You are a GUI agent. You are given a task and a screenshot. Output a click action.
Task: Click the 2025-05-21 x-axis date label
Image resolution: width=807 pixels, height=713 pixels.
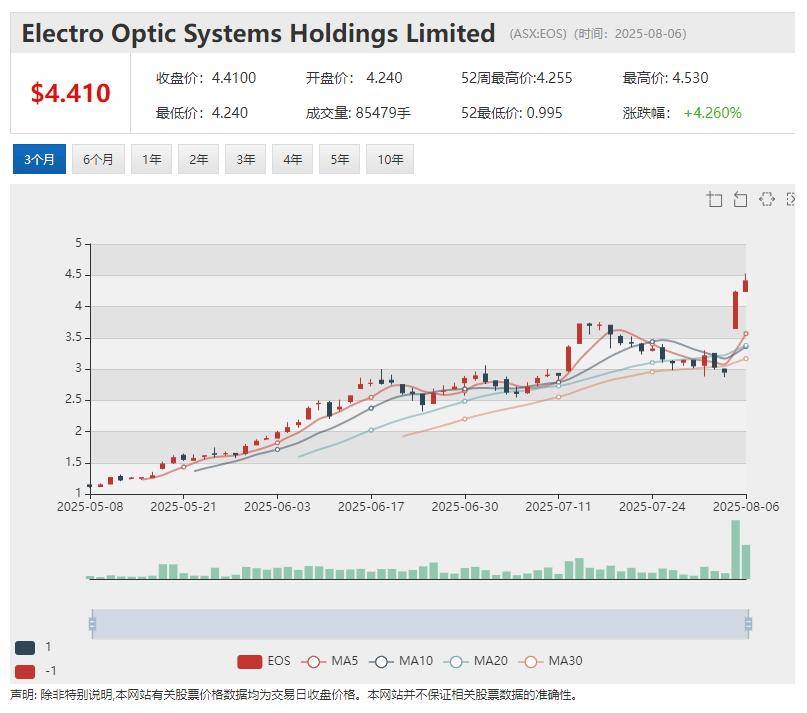tap(183, 507)
